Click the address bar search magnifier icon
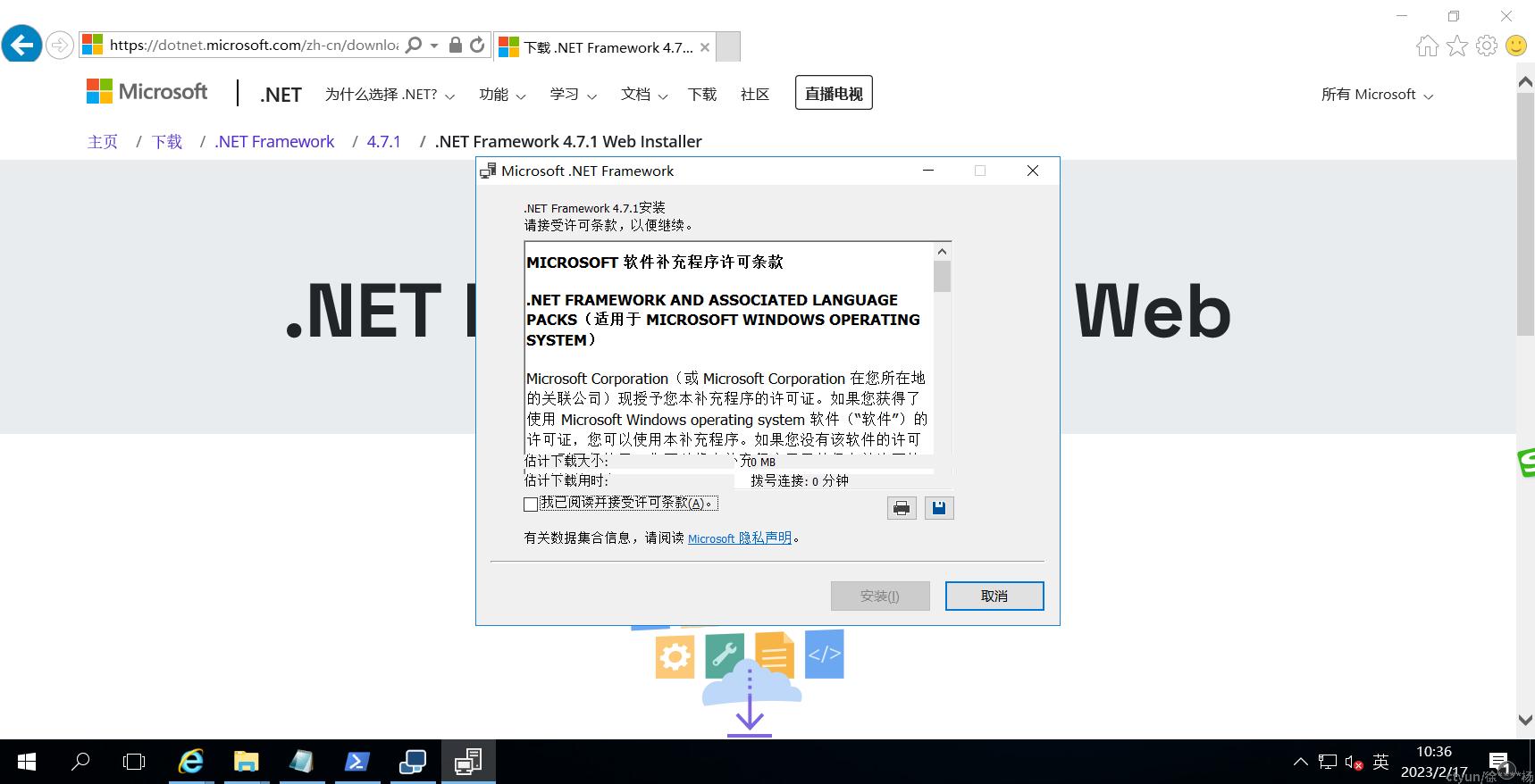The width and height of the screenshot is (1535, 784). click(x=414, y=45)
